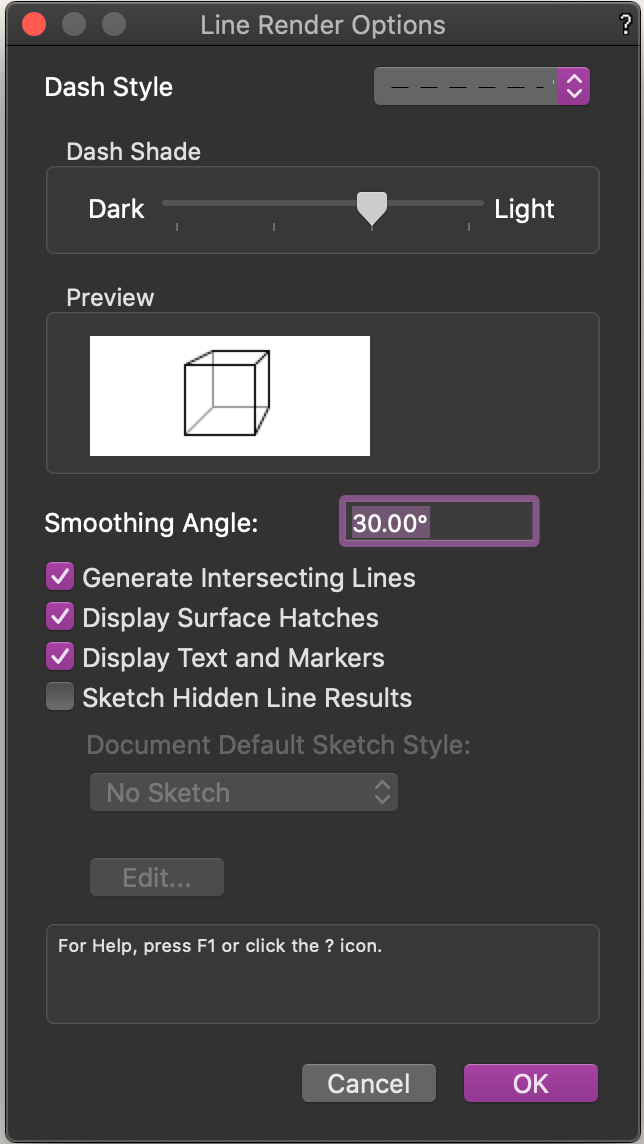Viewport: 644px width, 1144px height.
Task: Expand the No Sketch style dropdown
Action: coord(243,793)
